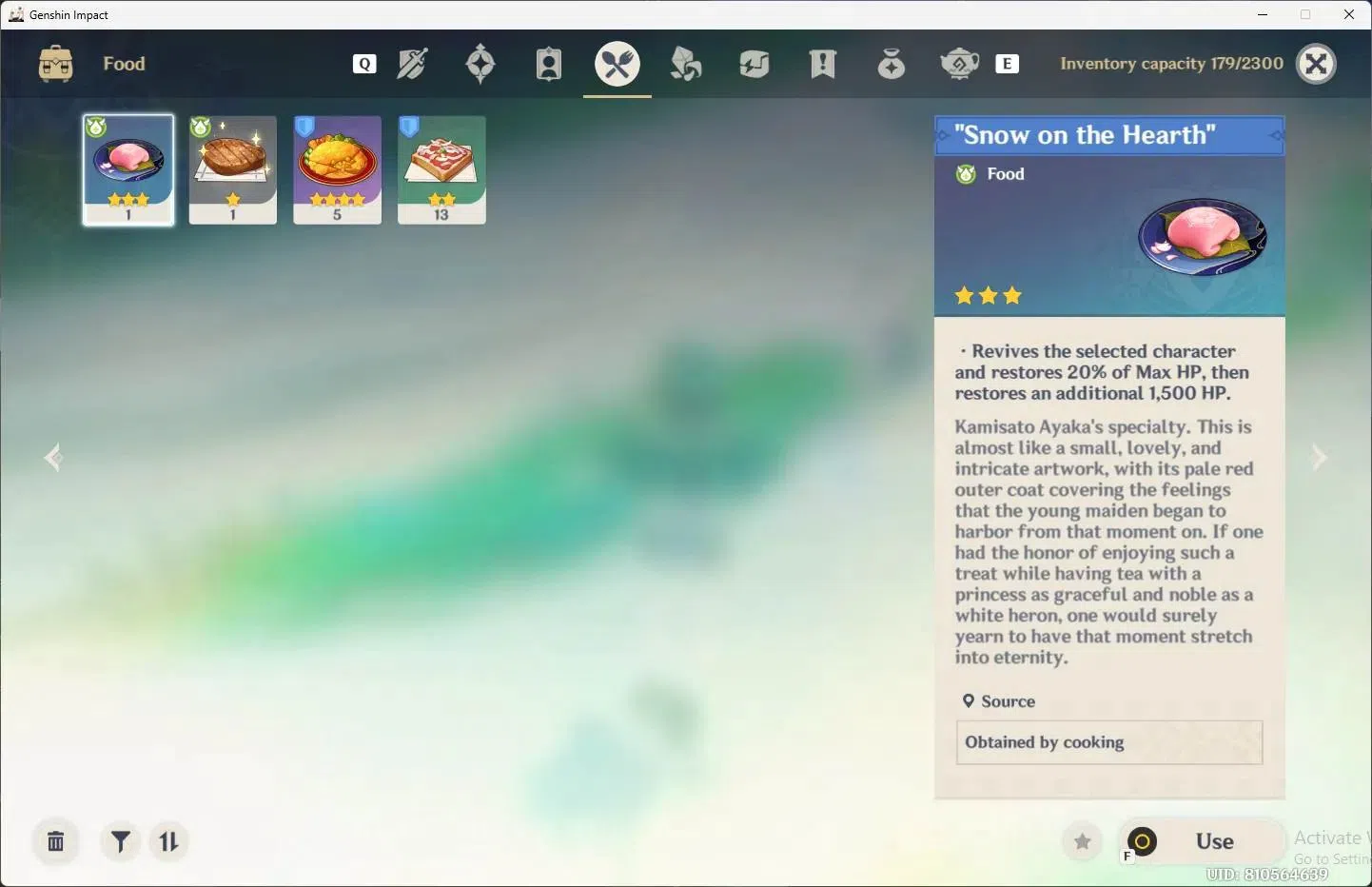Screen dimensions: 1372x887
Task: Open the Weapons inventory tab
Action: 412,64
